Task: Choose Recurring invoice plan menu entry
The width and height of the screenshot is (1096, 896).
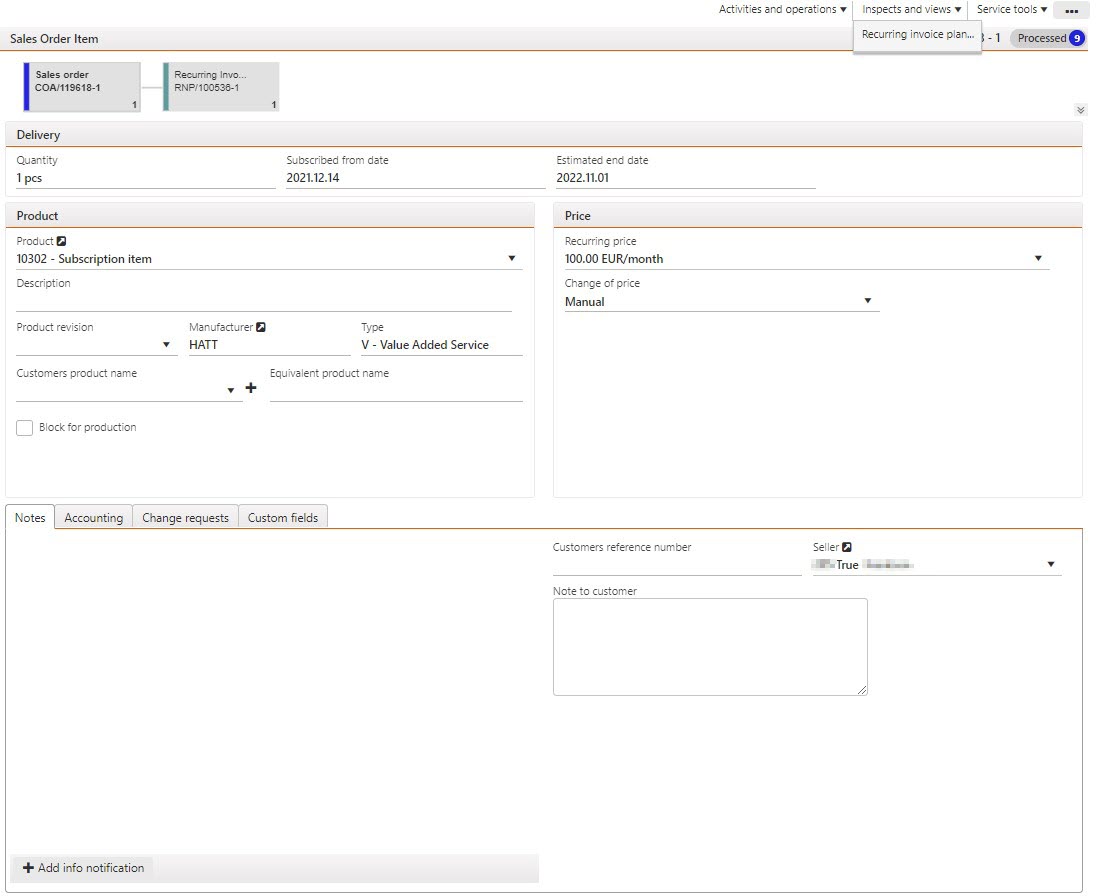Action: pos(917,35)
